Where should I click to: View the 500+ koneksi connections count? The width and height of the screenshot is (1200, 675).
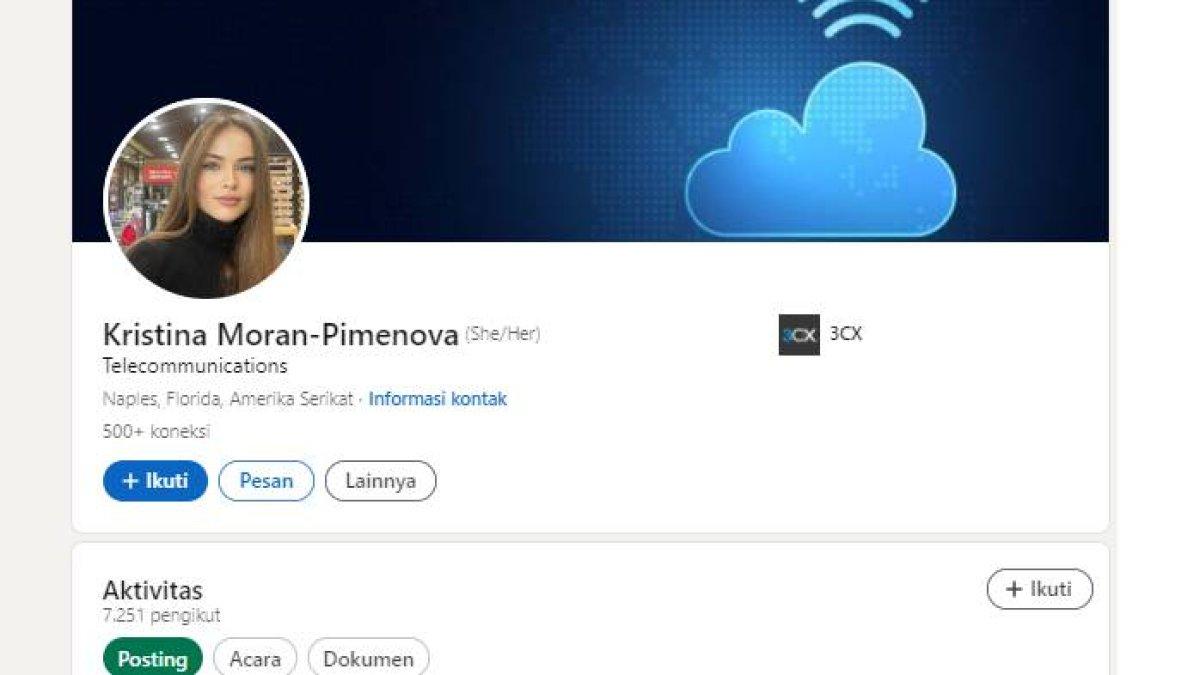pyautogui.click(x=156, y=432)
